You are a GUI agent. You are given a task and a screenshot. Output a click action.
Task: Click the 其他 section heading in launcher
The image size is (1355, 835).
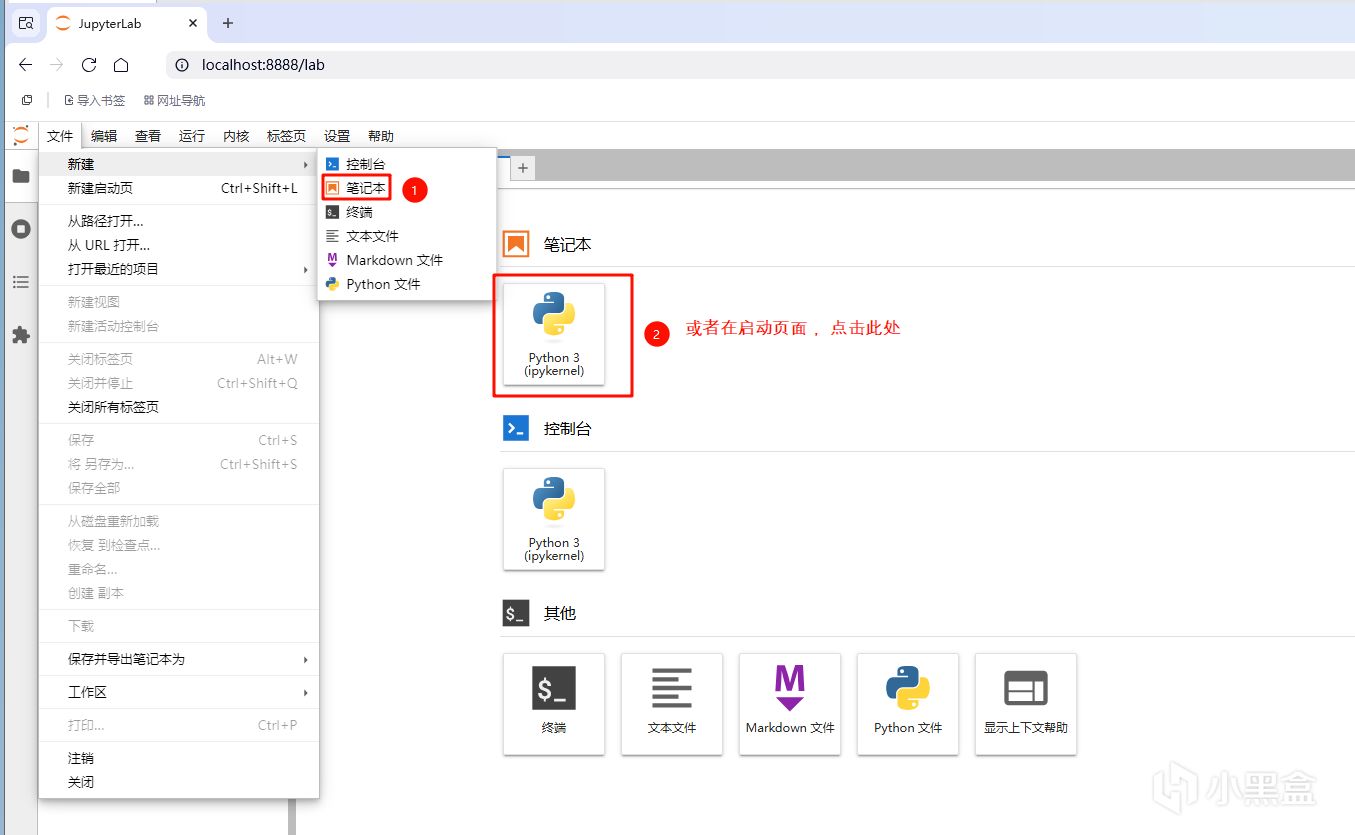[x=560, y=613]
